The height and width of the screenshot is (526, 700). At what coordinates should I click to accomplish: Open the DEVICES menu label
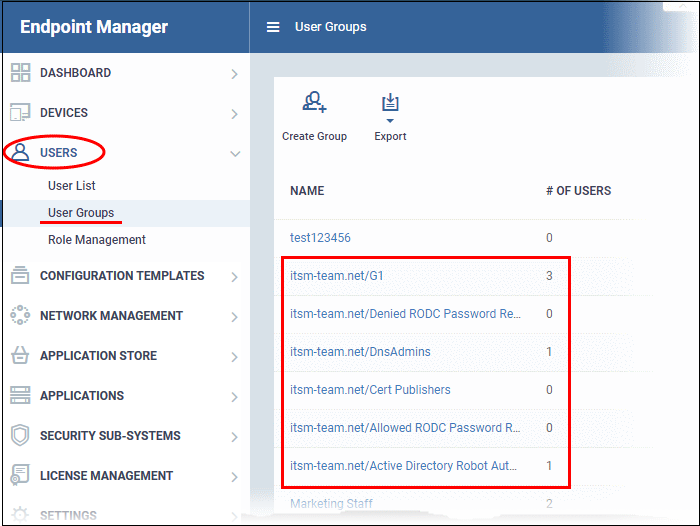64,113
